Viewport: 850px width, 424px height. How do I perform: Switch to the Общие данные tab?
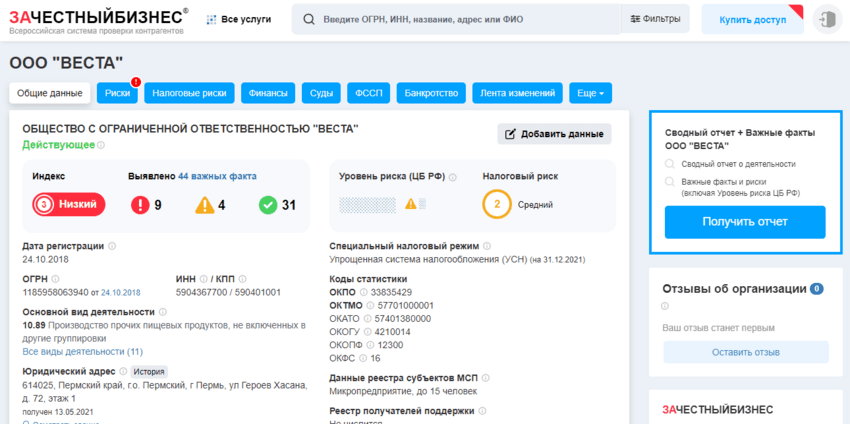[x=49, y=93]
